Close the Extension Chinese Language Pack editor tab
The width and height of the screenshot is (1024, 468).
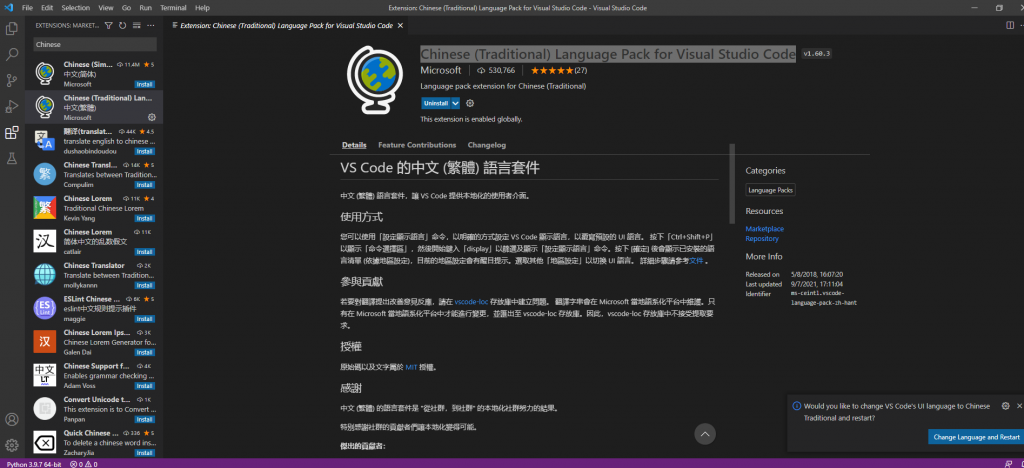point(400,25)
